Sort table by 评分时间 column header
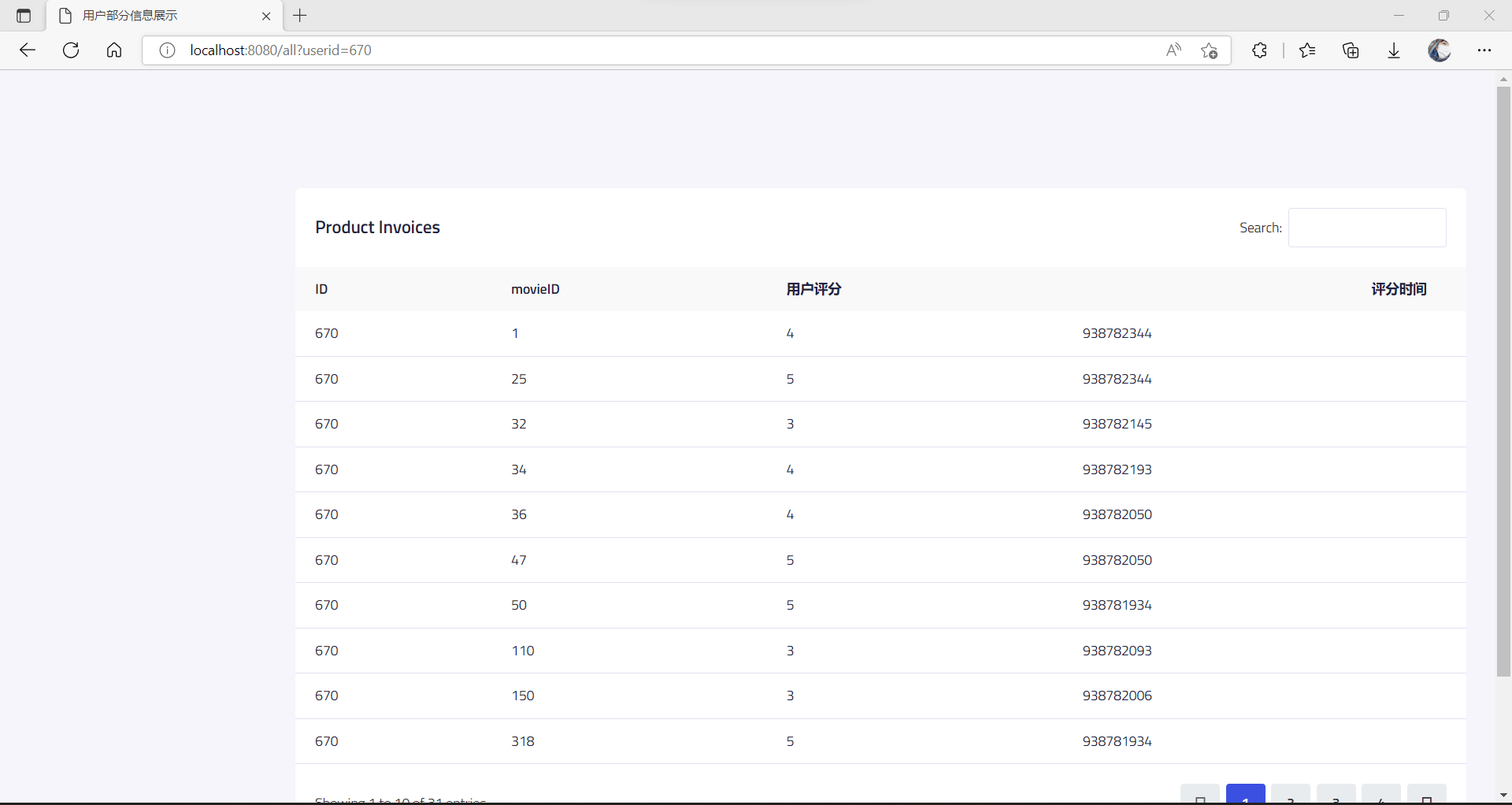This screenshot has height=805, width=1512. 1399,289
